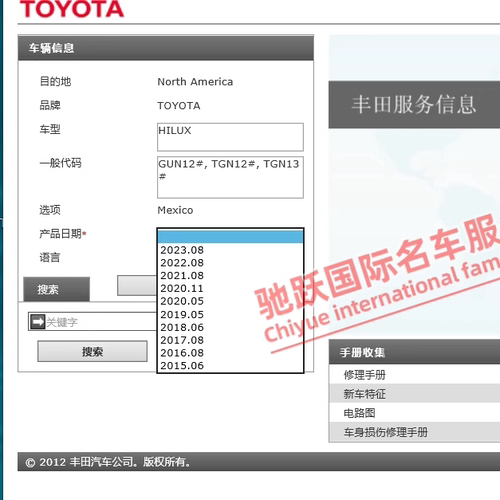Select production date 2021.08
Image resolution: width=500 pixels, height=500 pixels.
(x=230, y=275)
